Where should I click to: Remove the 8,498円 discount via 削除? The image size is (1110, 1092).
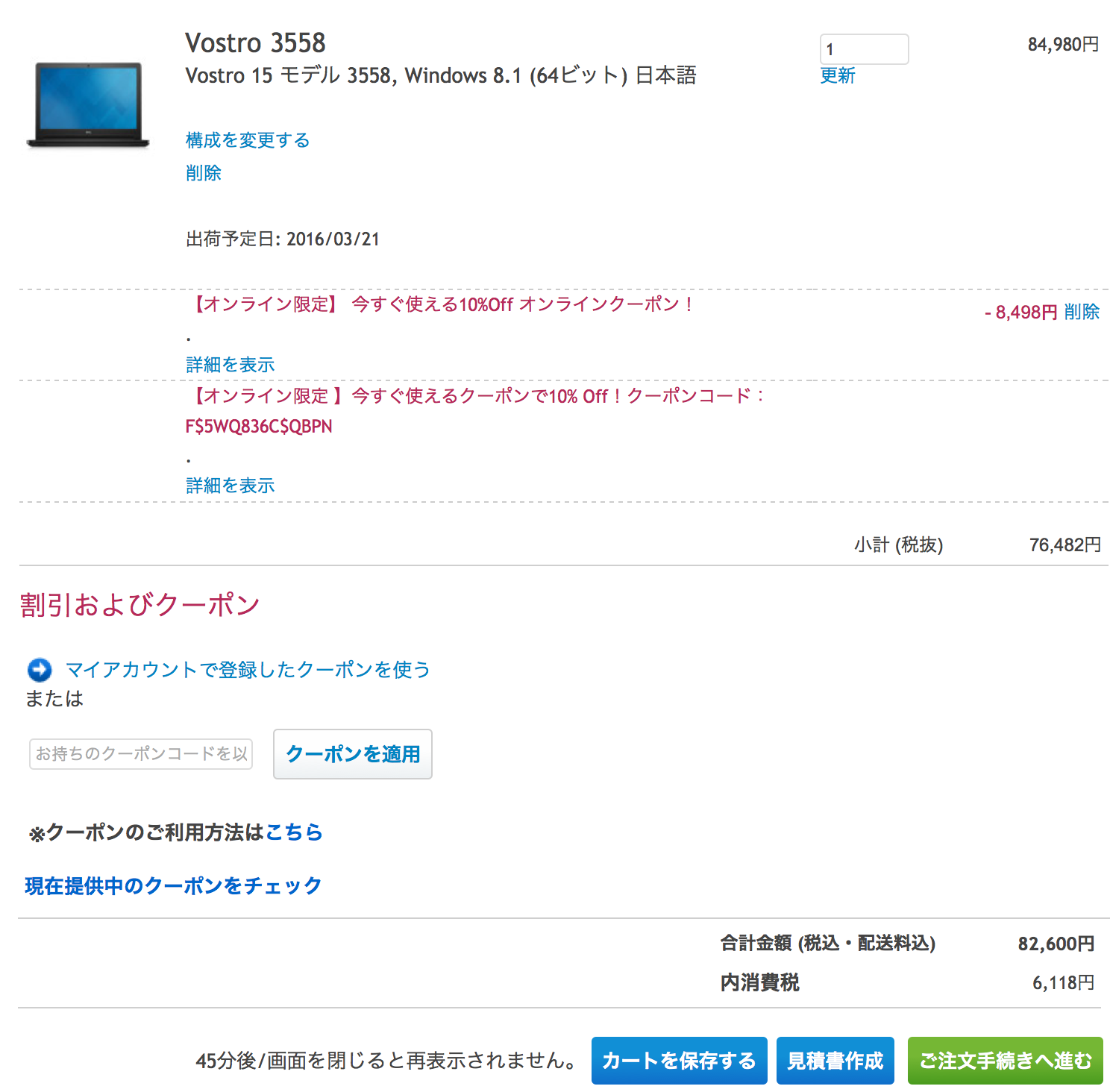(x=1082, y=312)
